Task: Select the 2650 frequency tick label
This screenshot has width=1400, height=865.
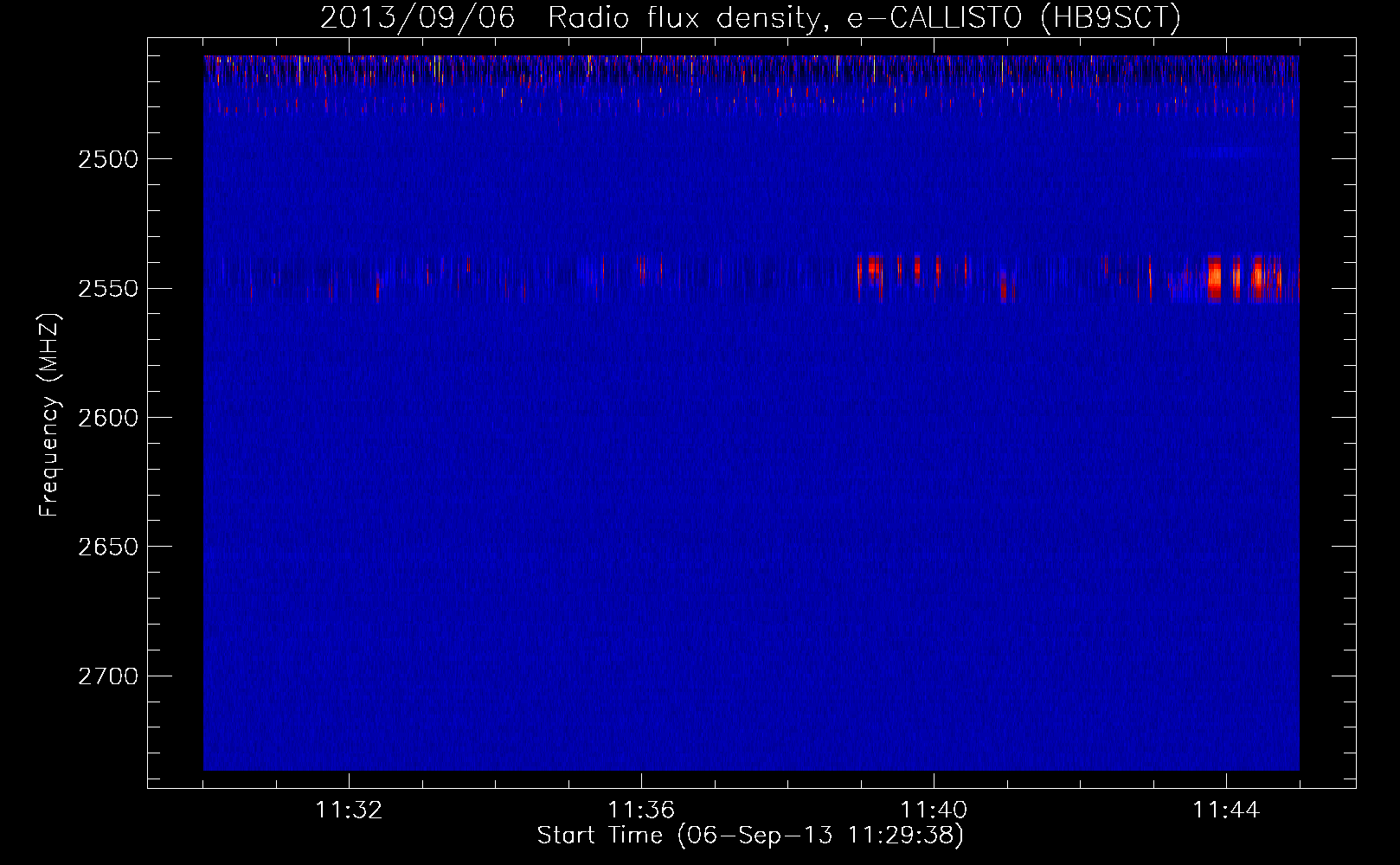Action: point(107,547)
